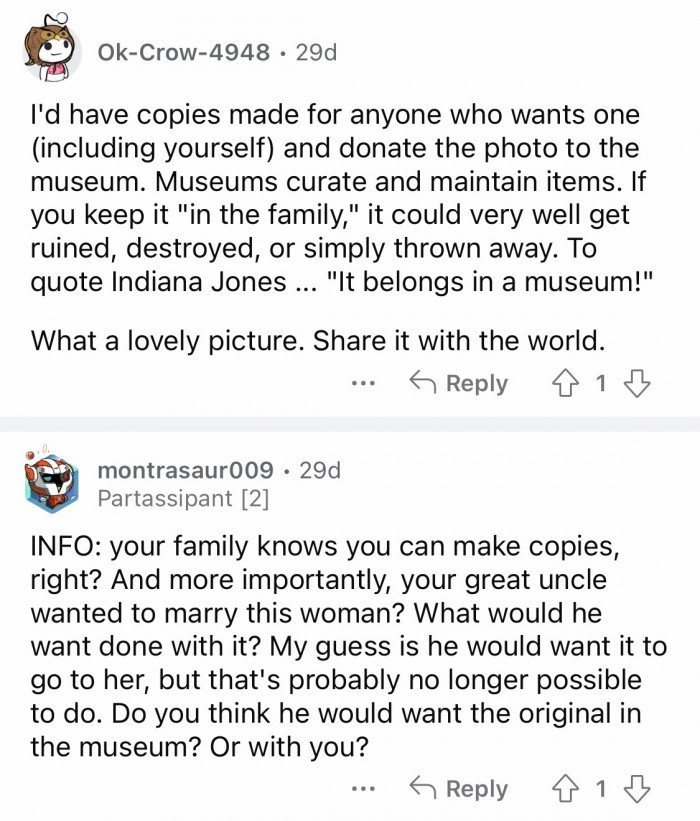Click montrasaur009's robot avatar
The image size is (700, 821).
click(51, 480)
